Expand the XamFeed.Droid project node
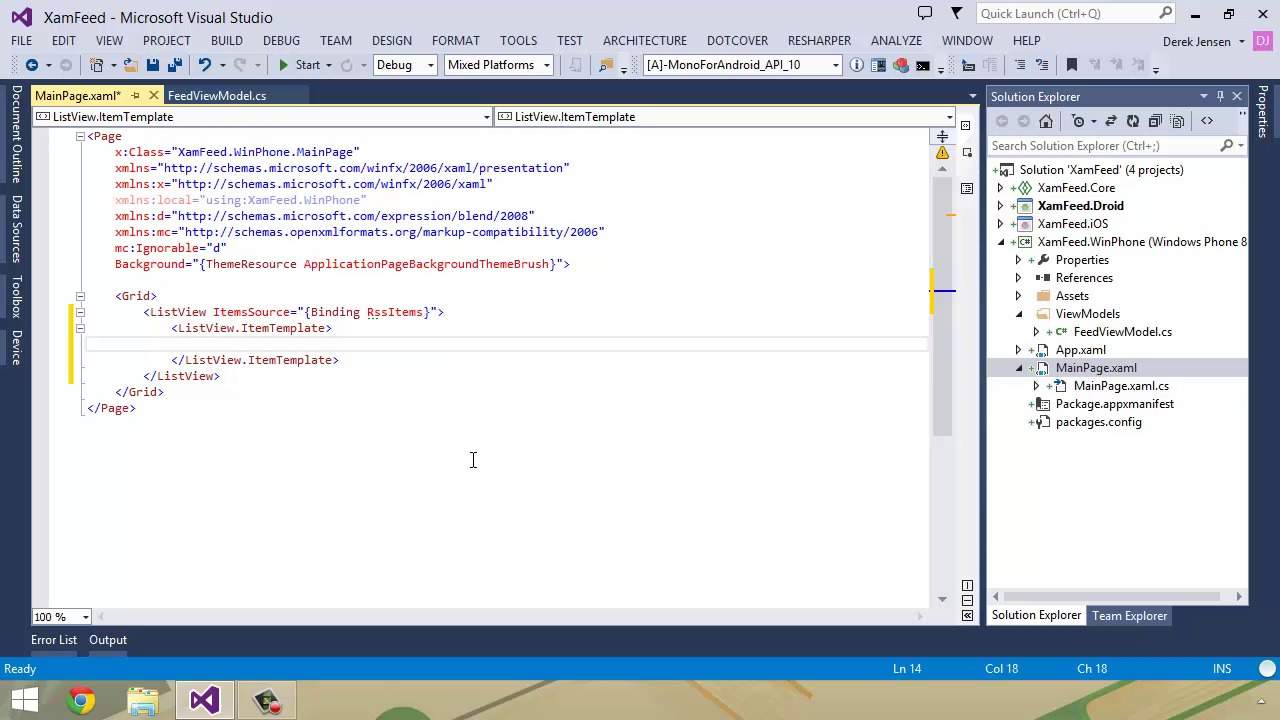 click(1000, 206)
